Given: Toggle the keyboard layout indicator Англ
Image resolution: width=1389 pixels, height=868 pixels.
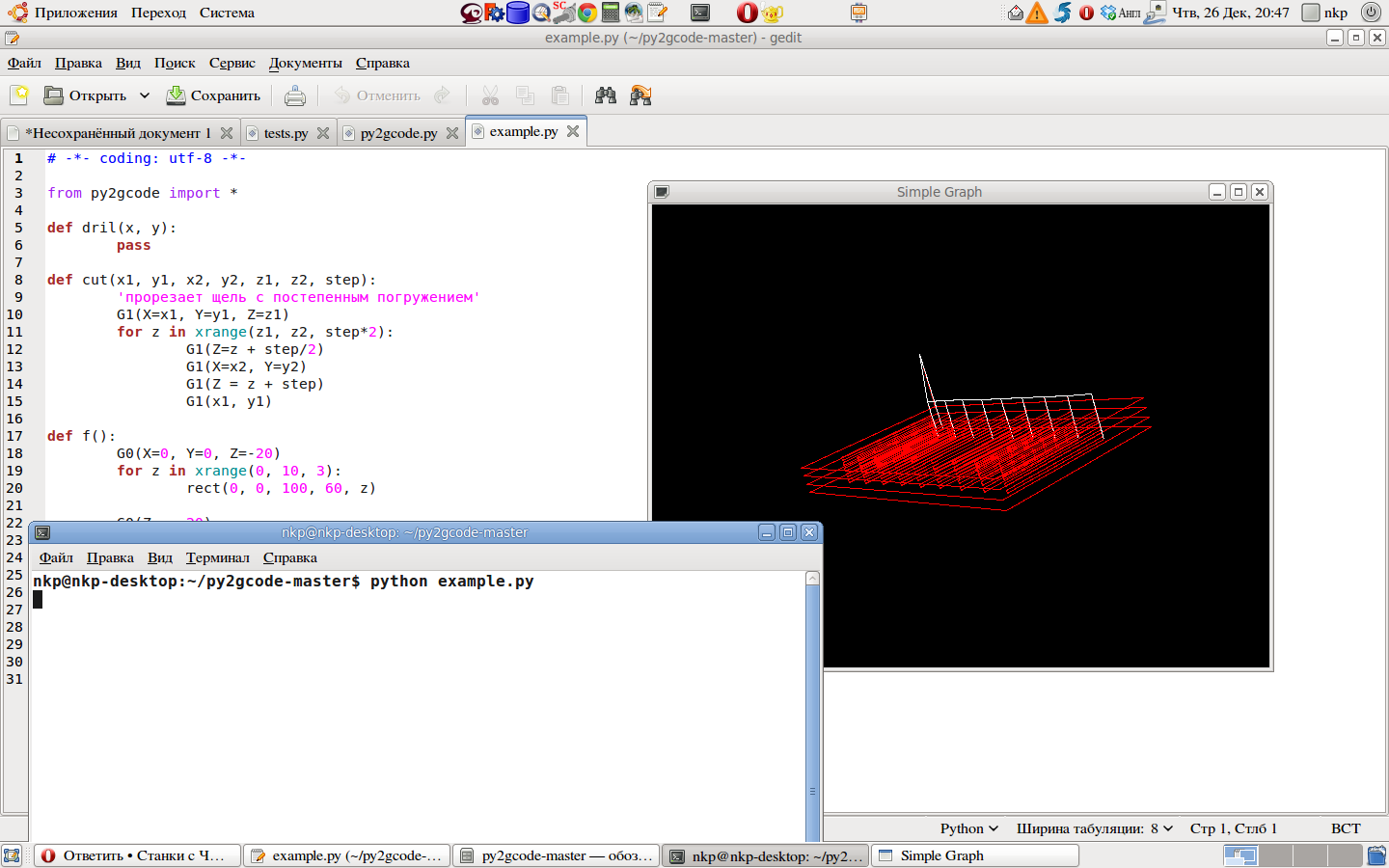Looking at the screenshot, I should coord(1129,14).
